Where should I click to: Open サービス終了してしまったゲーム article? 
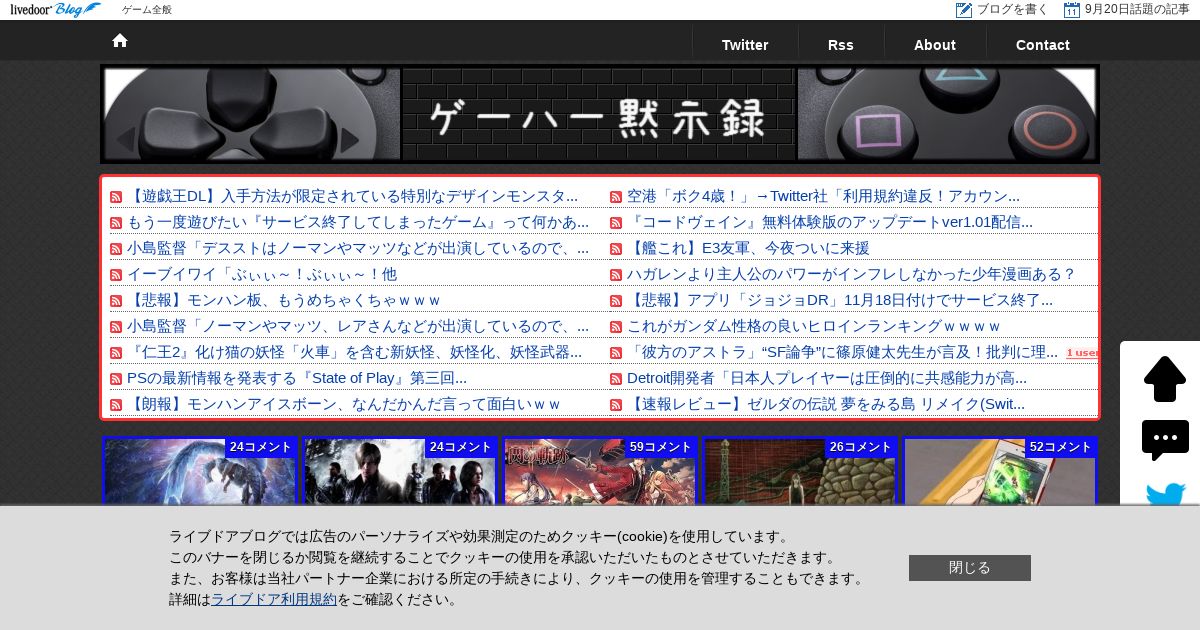358,222
